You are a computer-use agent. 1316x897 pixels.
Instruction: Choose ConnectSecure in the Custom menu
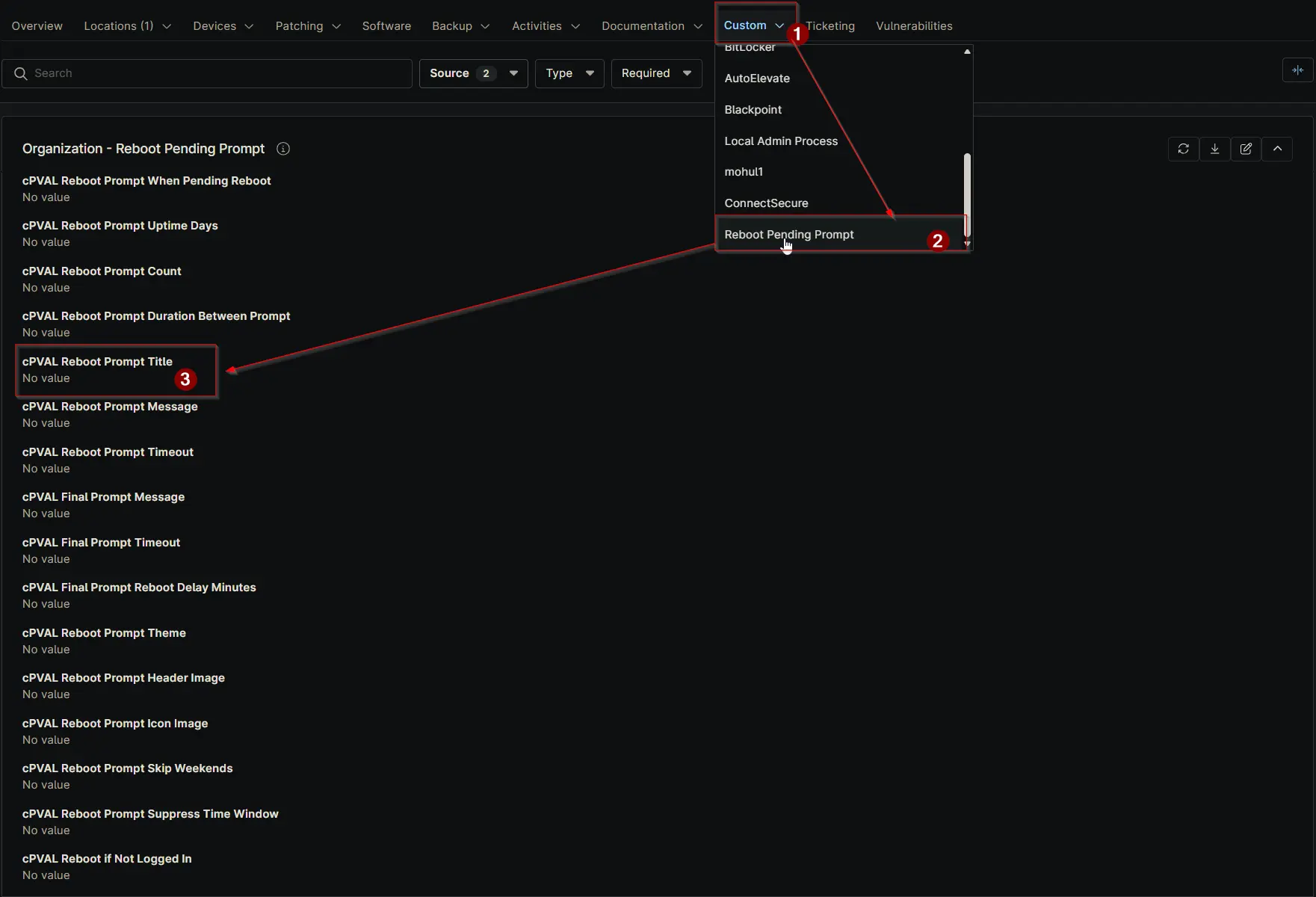(x=766, y=203)
